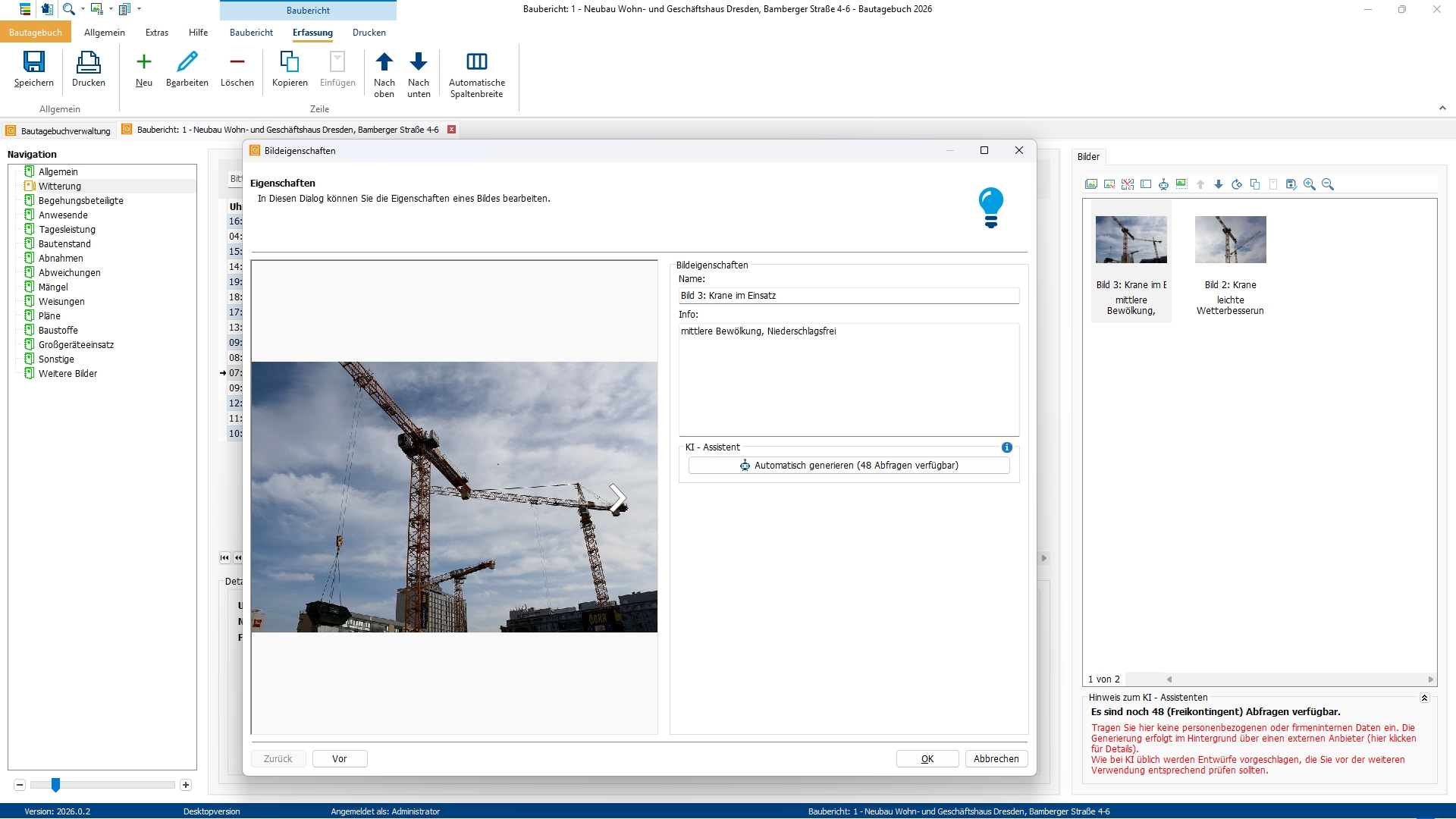Click the Neu plus icon
Screen dimensions: 1456x819
click(143, 62)
